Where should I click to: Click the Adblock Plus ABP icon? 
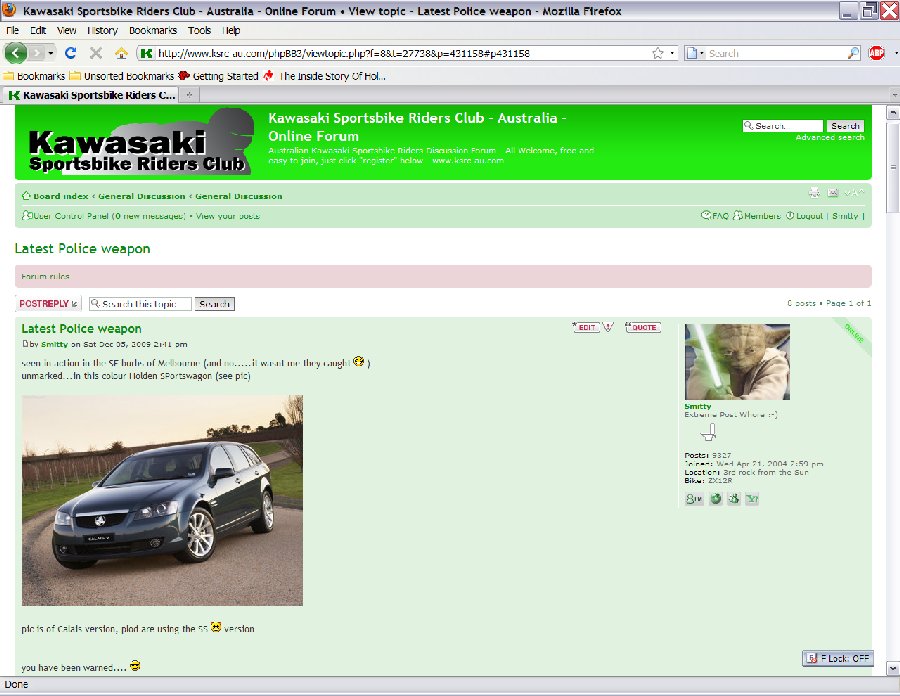(x=876, y=53)
